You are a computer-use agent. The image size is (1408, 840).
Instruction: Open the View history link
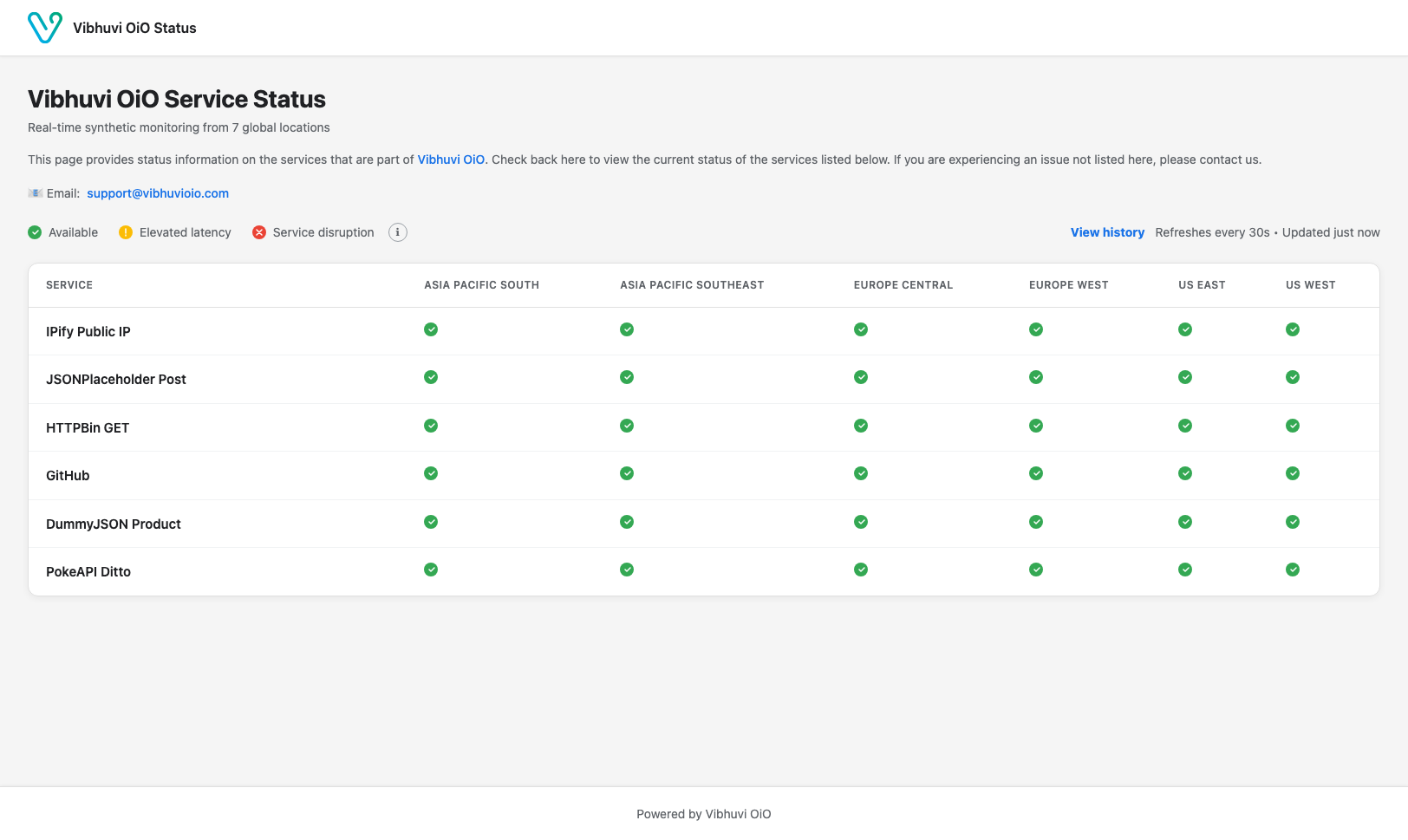tap(1107, 232)
